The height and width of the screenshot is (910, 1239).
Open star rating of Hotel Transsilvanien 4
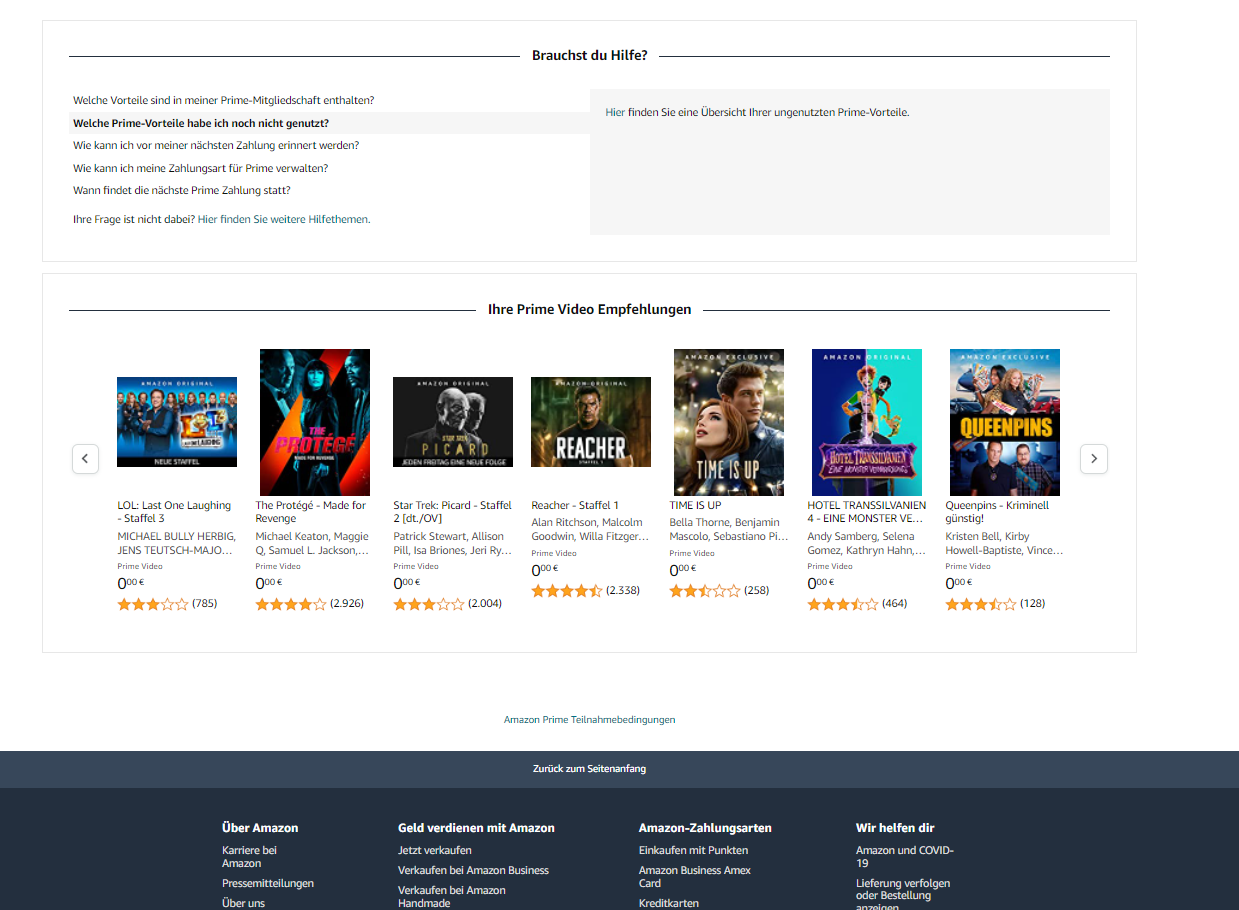843,604
